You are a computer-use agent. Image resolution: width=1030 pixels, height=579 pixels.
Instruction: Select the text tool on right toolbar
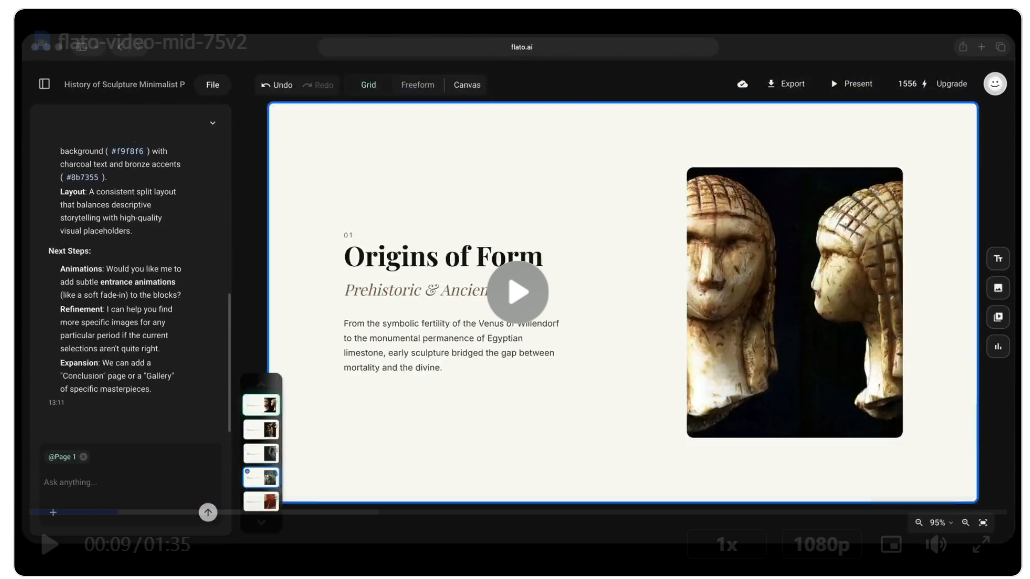click(997, 259)
